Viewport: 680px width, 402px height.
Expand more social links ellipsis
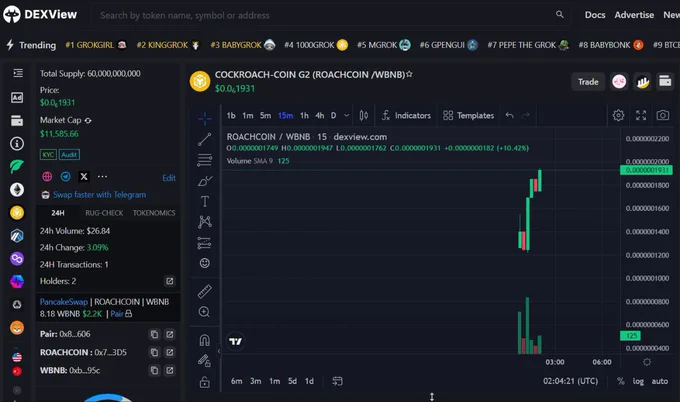pos(102,176)
